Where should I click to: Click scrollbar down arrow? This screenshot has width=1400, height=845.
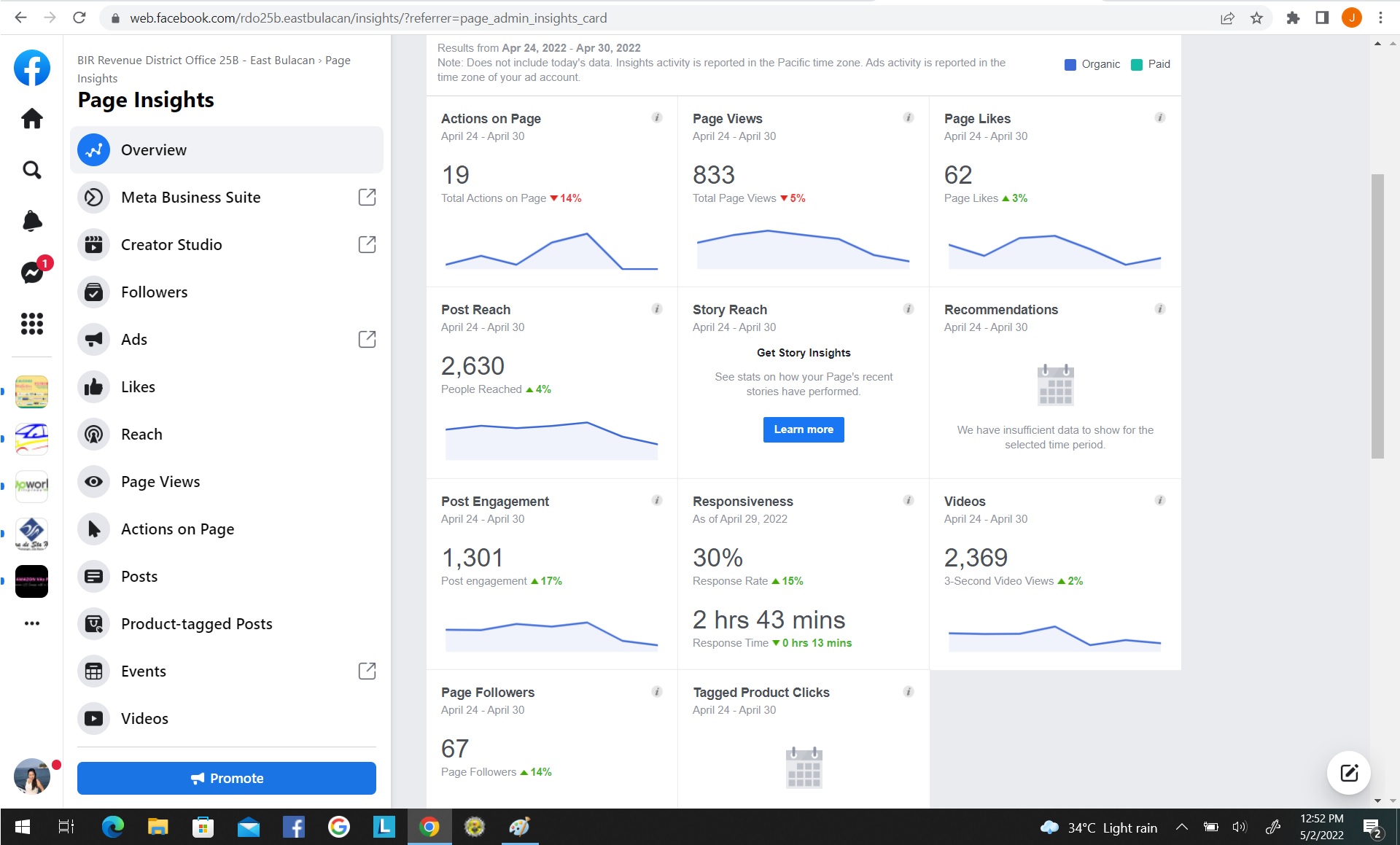click(x=1377, y=801)
